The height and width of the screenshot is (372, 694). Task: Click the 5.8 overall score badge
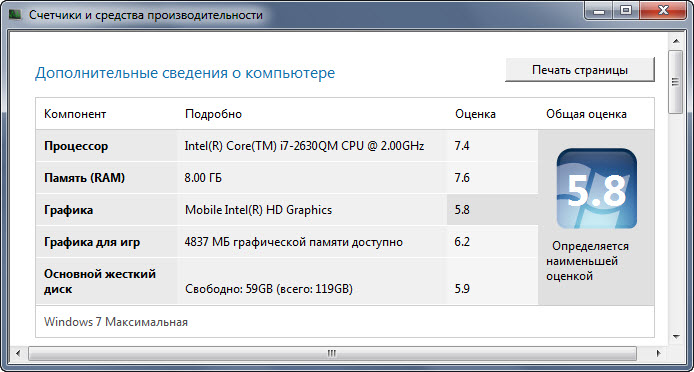[597, 189]
